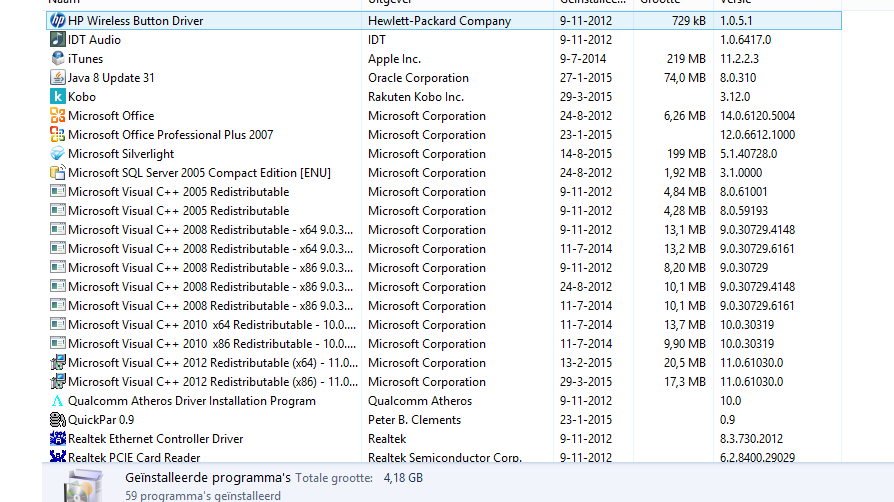Click the icon of Visual C++ 2008 x64 dated 11-7-2014
Screen dimensions: 894x502
pyautogui.click(x=58, y=249)
